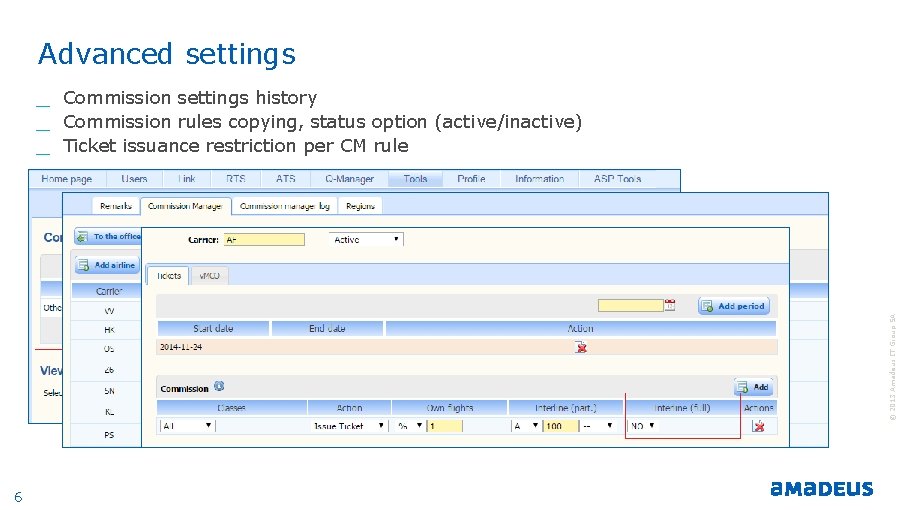Click the period date input field
Viewport: 907px width, 510px height.
[631, 305]
